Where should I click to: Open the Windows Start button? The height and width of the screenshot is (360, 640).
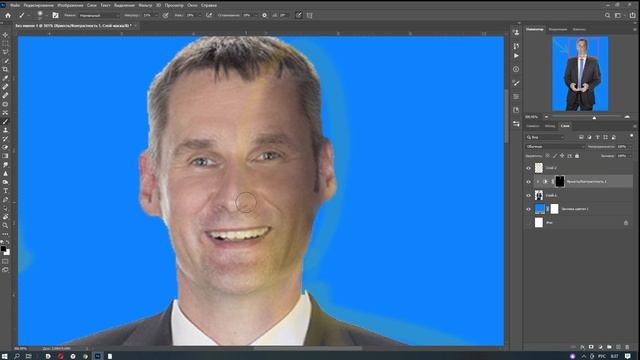pos(4,356)
